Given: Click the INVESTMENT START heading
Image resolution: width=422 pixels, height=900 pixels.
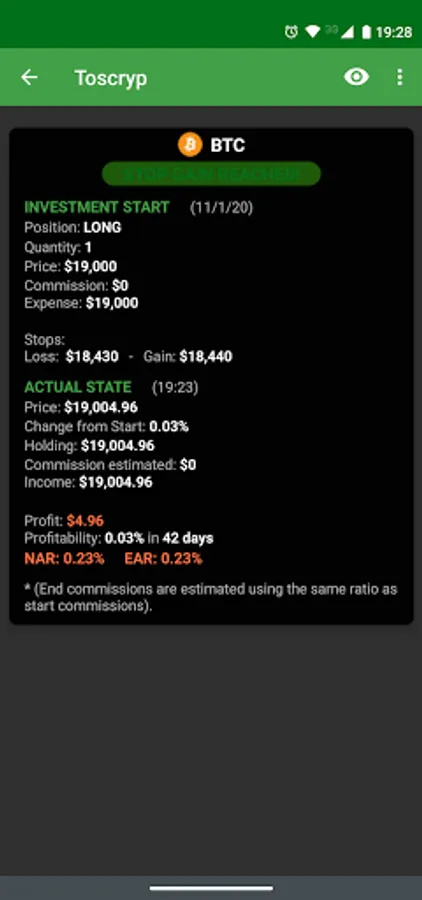Looking at the screenshot, I should tap(97, 207).
